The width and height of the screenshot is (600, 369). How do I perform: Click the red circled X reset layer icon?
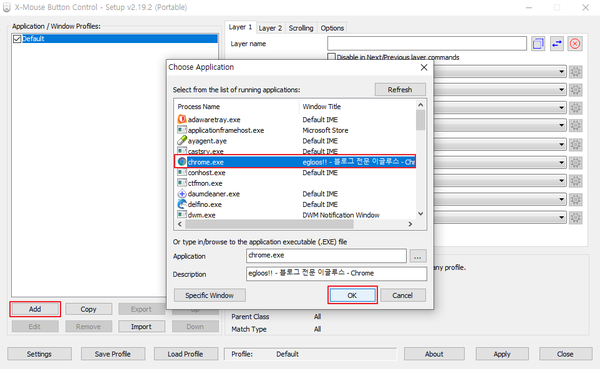575,44
